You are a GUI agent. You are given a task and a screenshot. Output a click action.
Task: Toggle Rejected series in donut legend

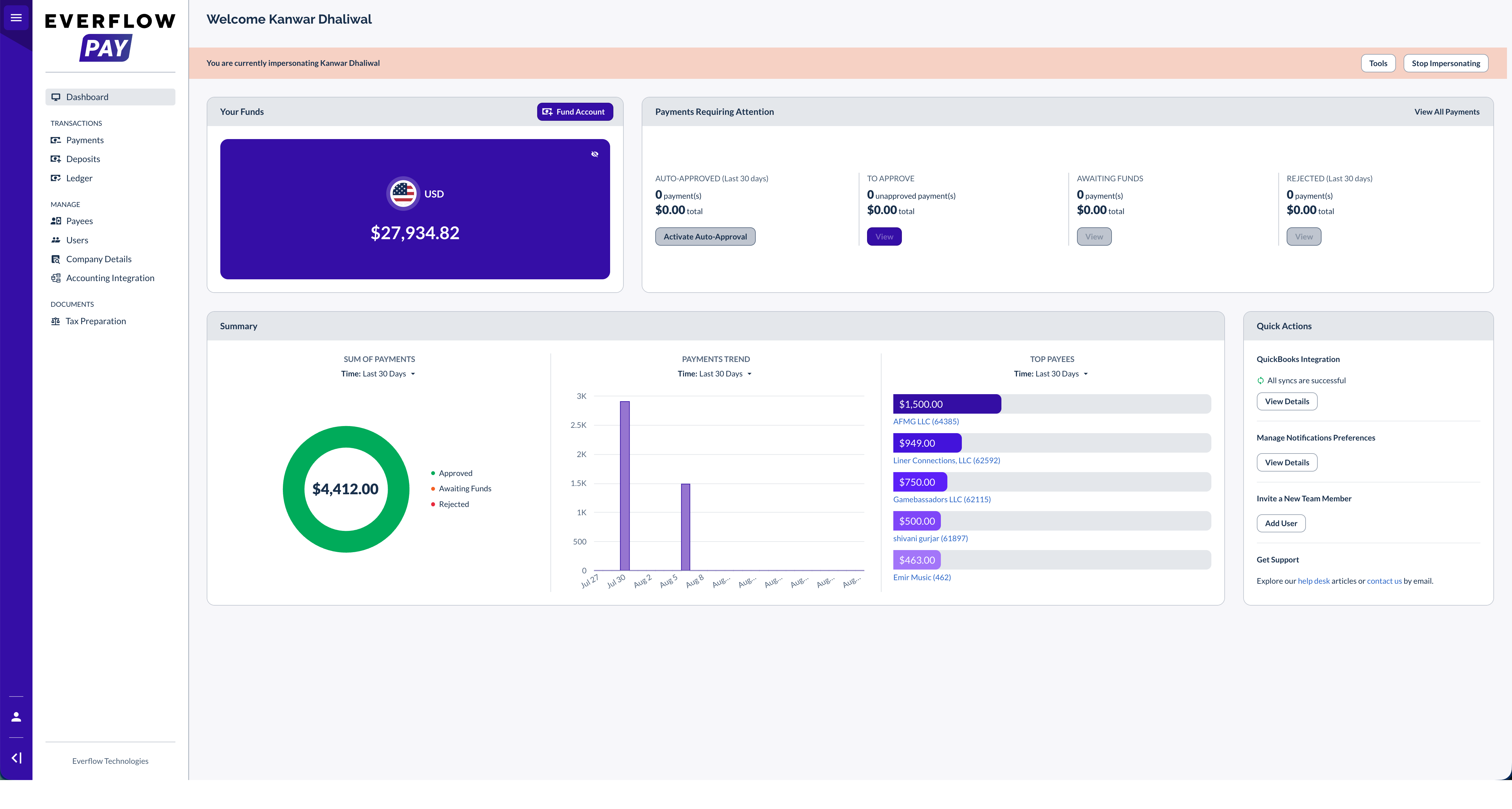[450, 504]
